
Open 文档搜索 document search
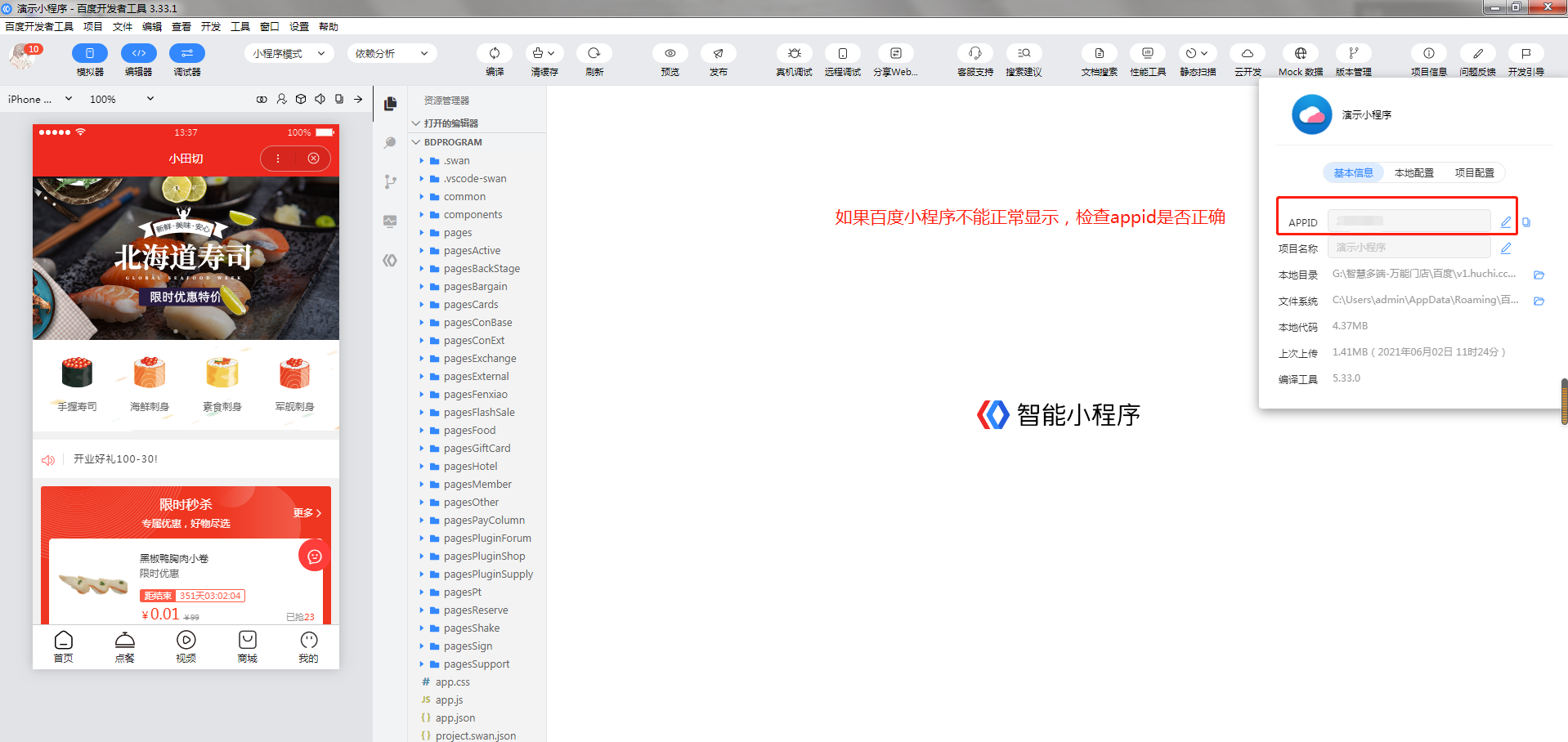(x=1100, y=53)
